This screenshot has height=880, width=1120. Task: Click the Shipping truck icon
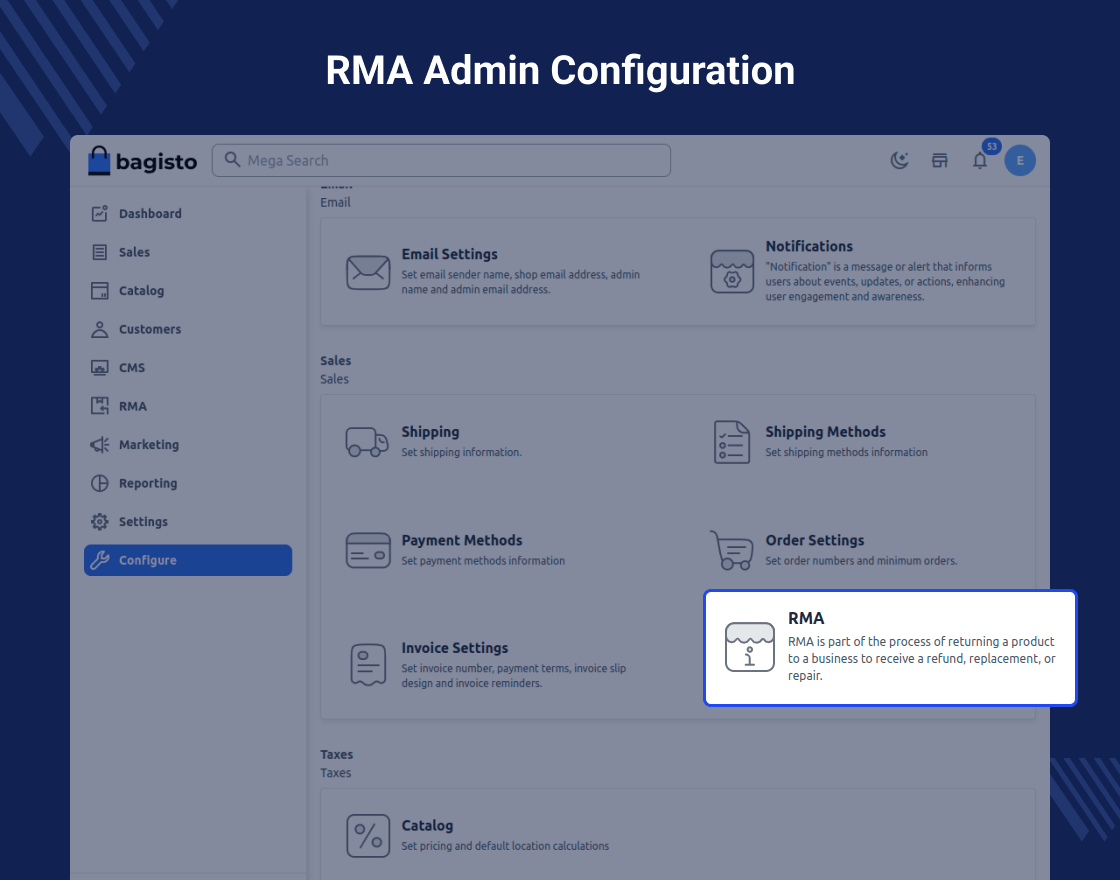tap(367, 442)
